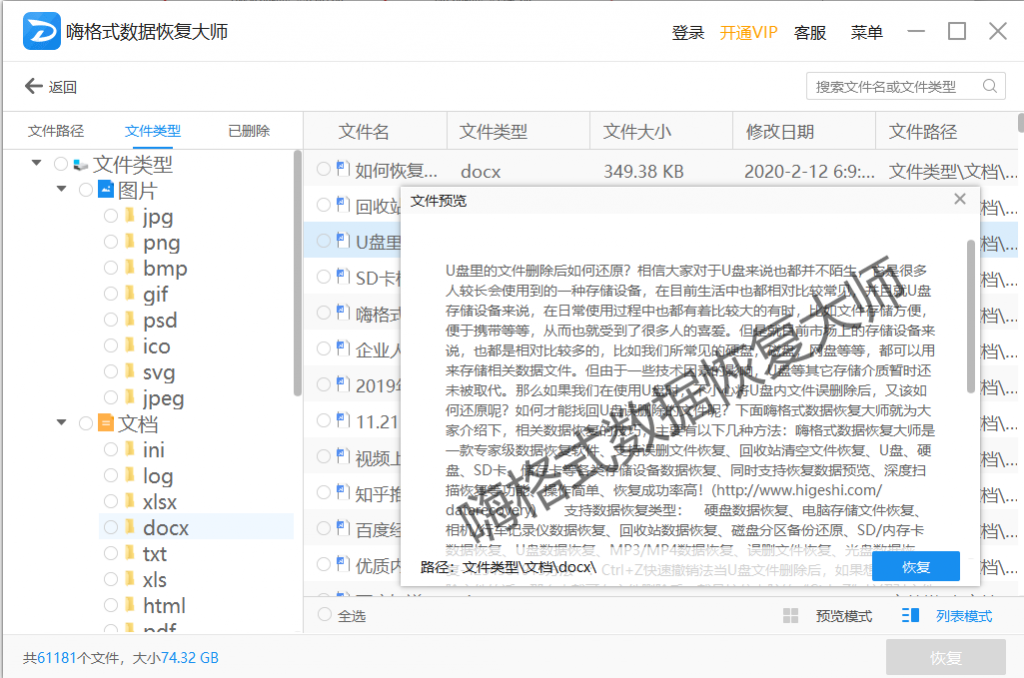The width and height of the screenshot is (1024, 678).
Task: Click 返回 to go back
Action: pos(63,86)
